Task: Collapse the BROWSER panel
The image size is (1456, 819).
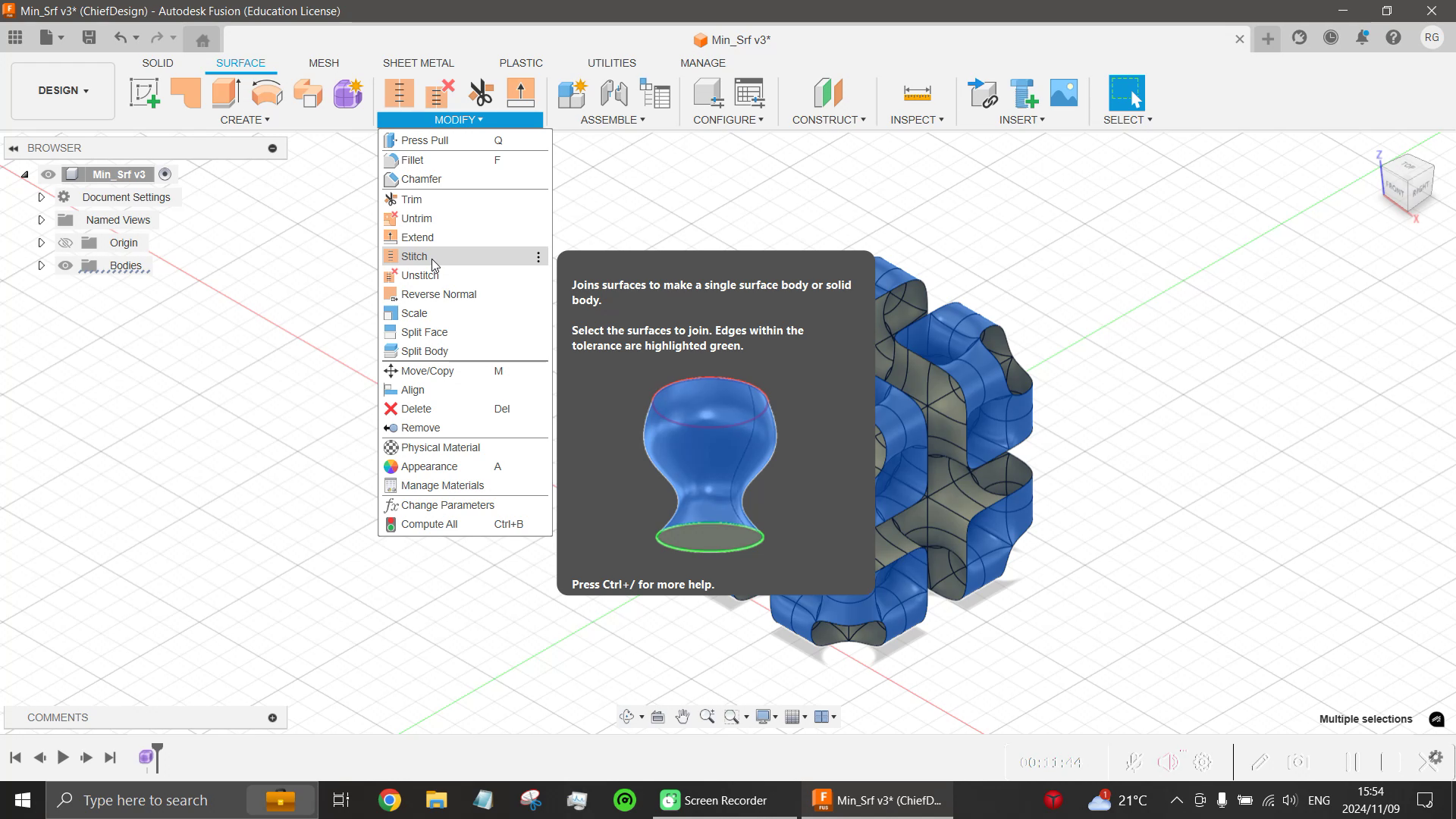Action: [13, 148]
